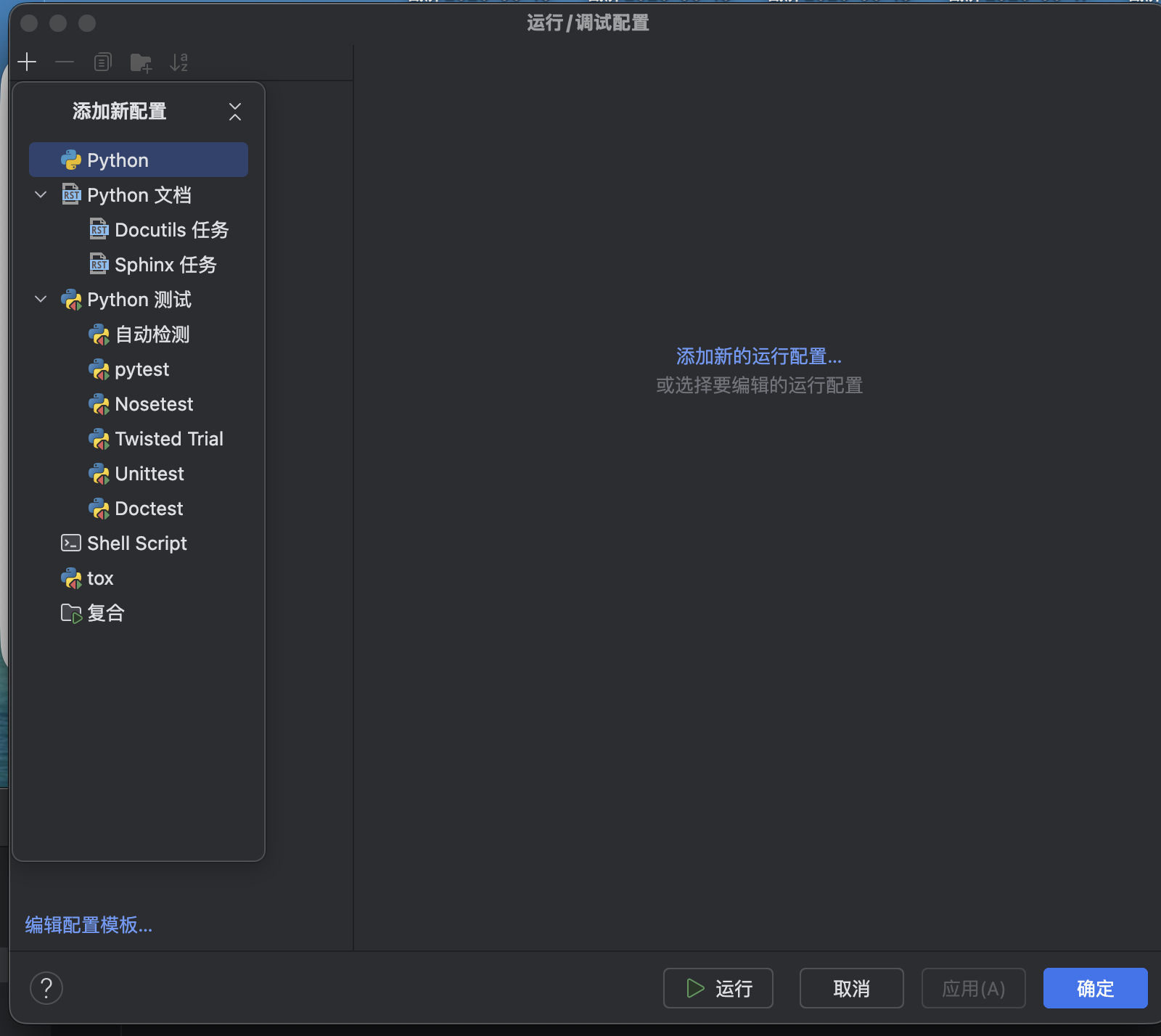Choose Nosetest configuration
Image resolution: width=1161 pixels, height=1036 pixels.
pos(139,403)
